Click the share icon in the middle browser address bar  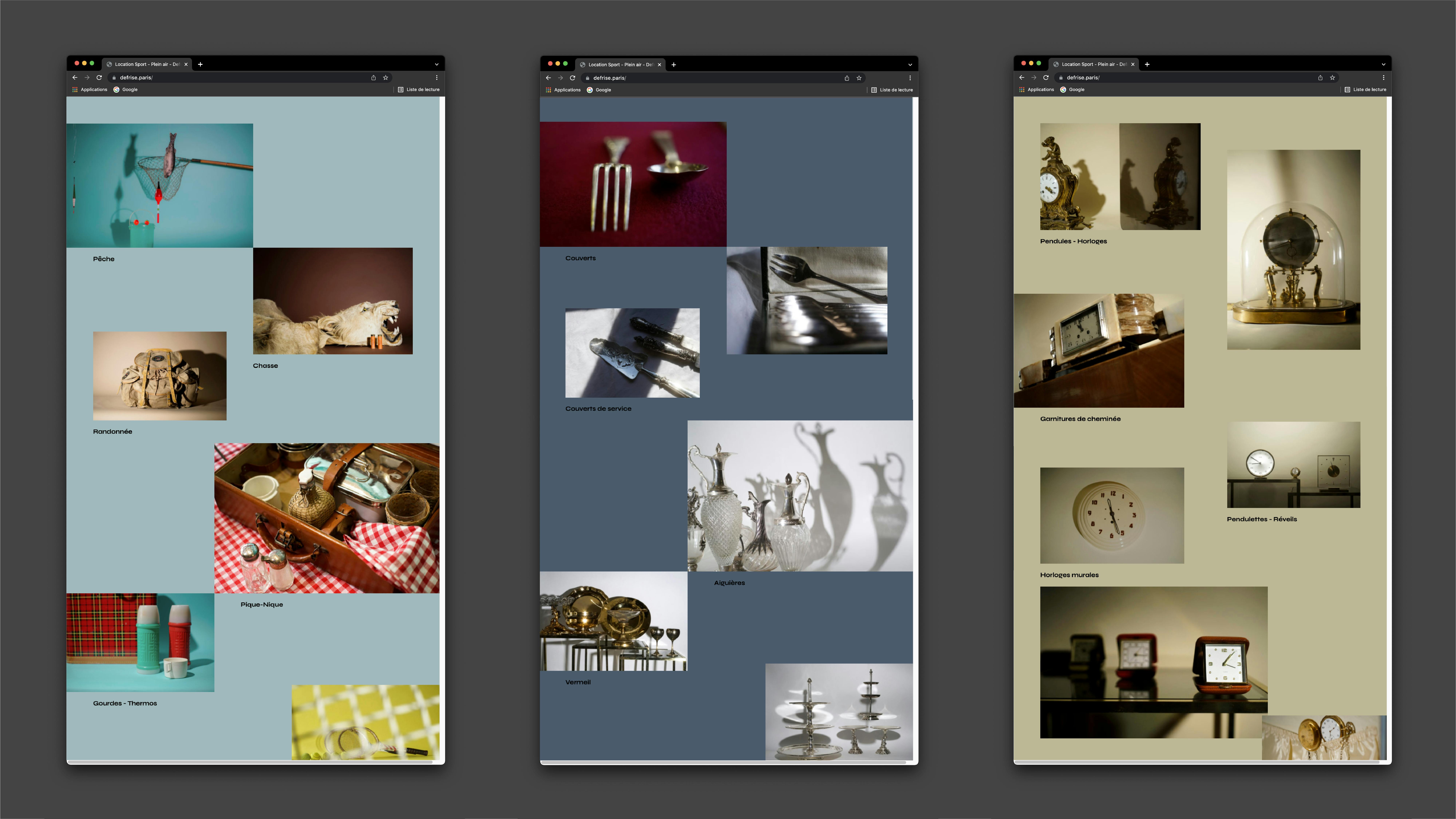click(x=847, y=78)
